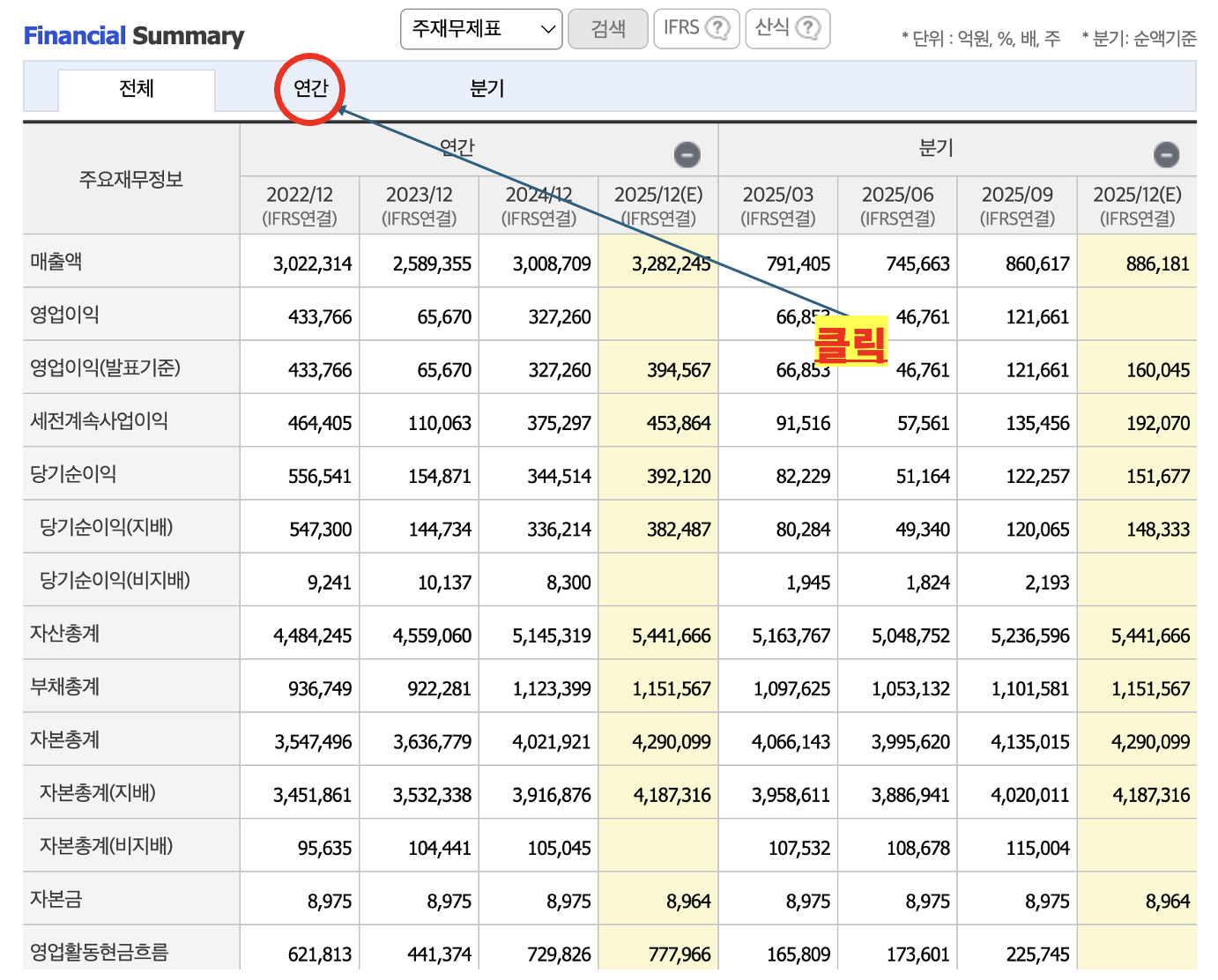The width and height of the screenshot is (1218, 980).
Task: Click the 2025/12(E) annual column header
Action: [658, 204]
